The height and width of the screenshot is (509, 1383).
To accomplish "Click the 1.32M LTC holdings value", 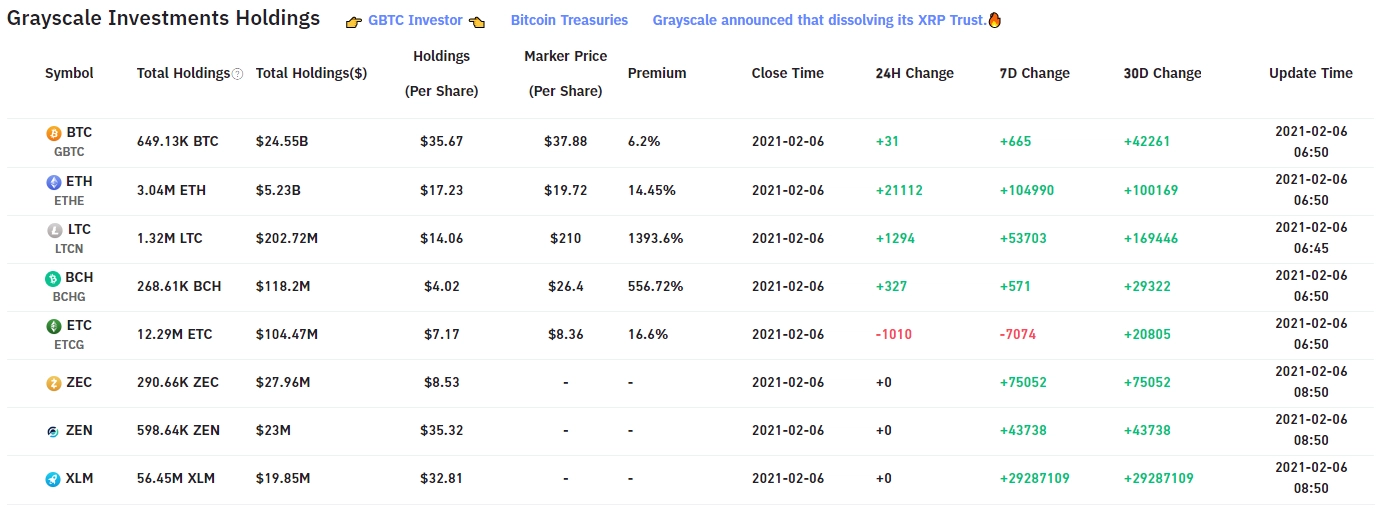I will coord(170,238).
